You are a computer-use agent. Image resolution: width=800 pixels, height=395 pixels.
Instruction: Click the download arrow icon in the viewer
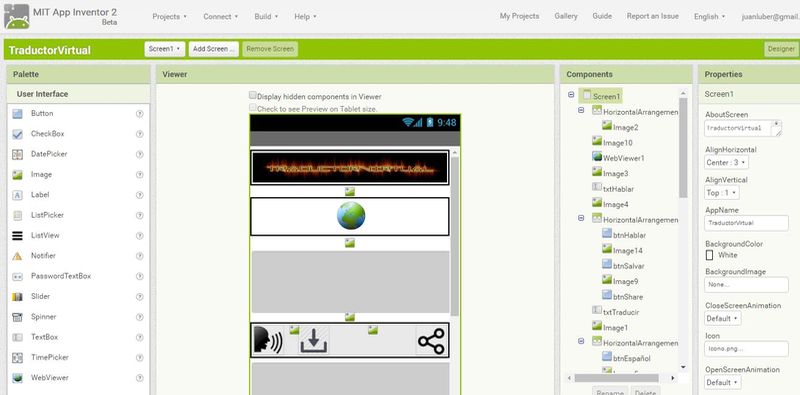[313, 340]
